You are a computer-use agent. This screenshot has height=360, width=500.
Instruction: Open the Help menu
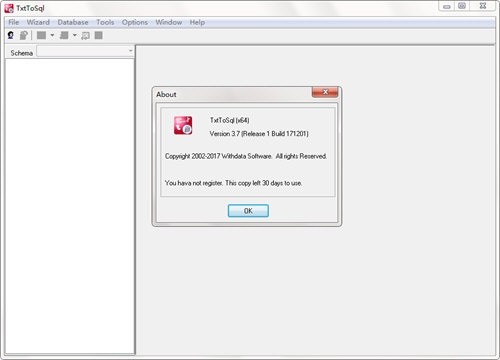click(197, 22)
